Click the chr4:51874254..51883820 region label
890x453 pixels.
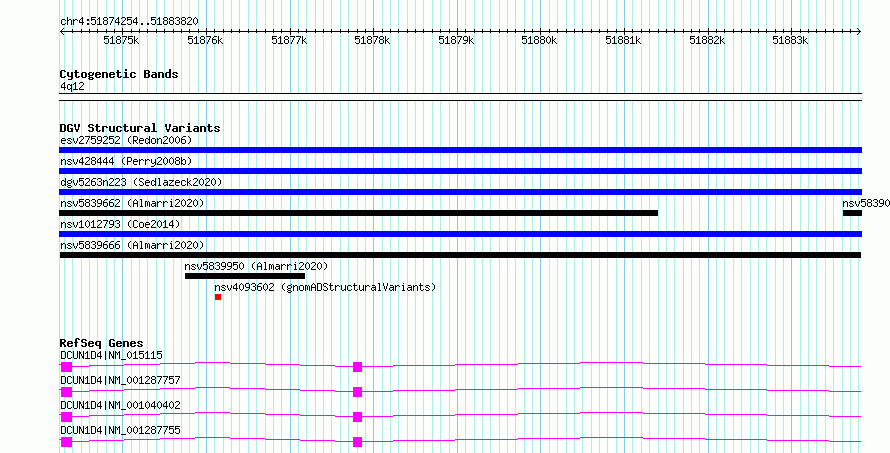pyautogui.click(x=129, y=22)
